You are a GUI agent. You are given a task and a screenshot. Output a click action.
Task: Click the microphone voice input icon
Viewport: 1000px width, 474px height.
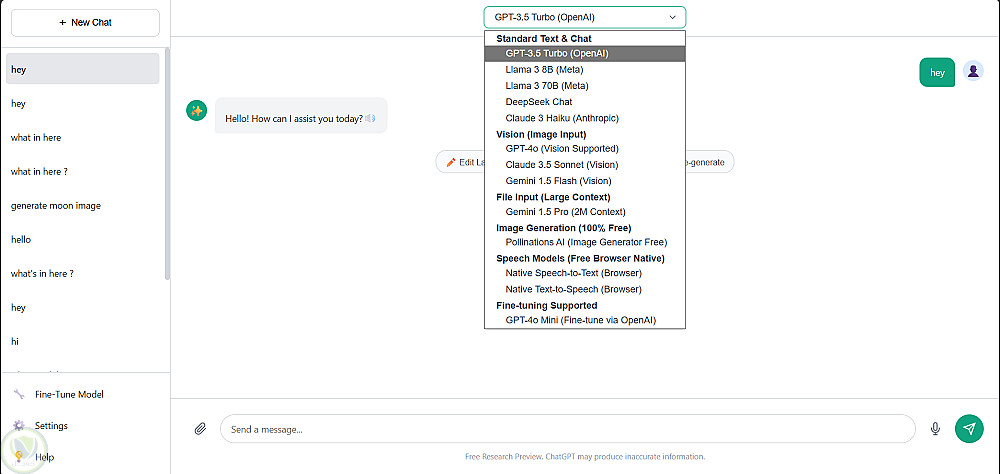click(x=935, y=429)
